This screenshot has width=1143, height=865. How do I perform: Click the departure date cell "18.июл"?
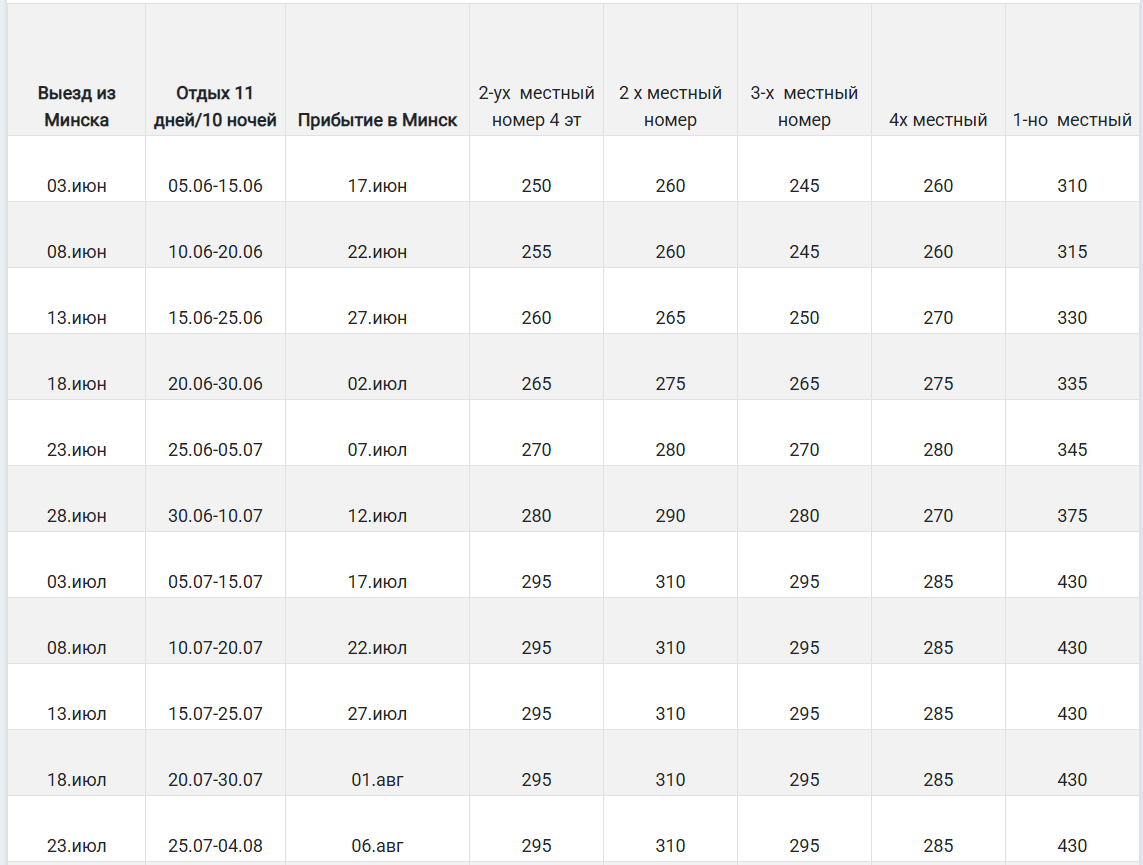[77, 780]
